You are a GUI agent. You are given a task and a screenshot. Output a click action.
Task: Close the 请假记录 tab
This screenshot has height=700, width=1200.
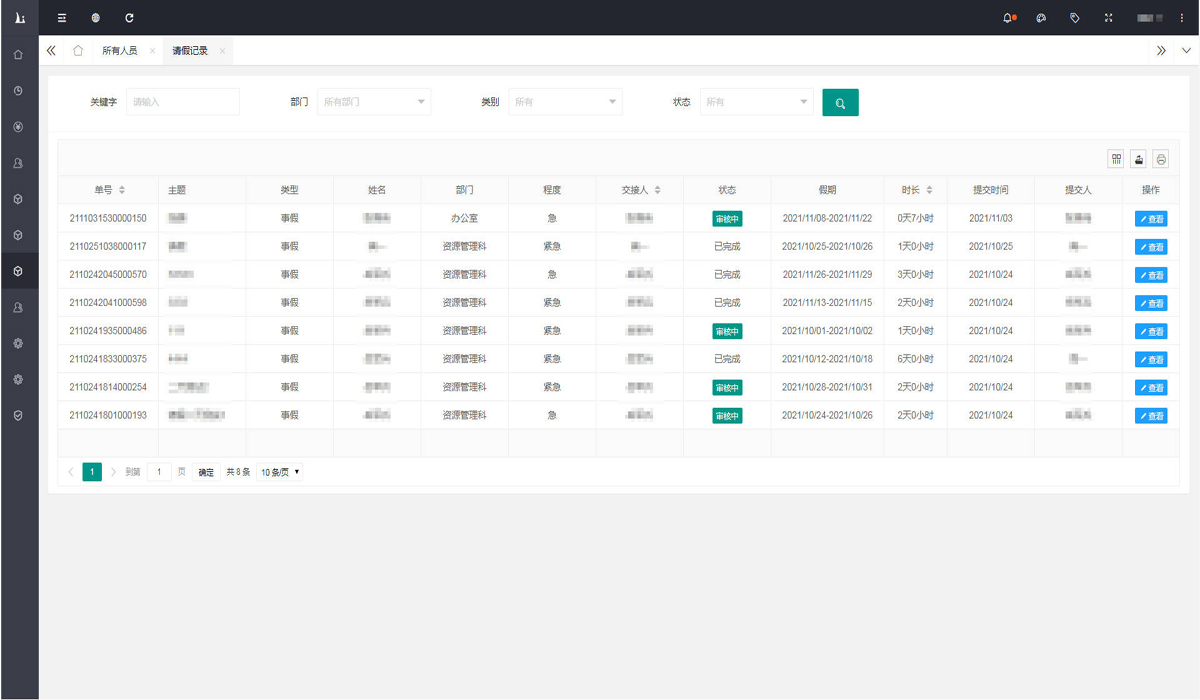pos(222,51)
